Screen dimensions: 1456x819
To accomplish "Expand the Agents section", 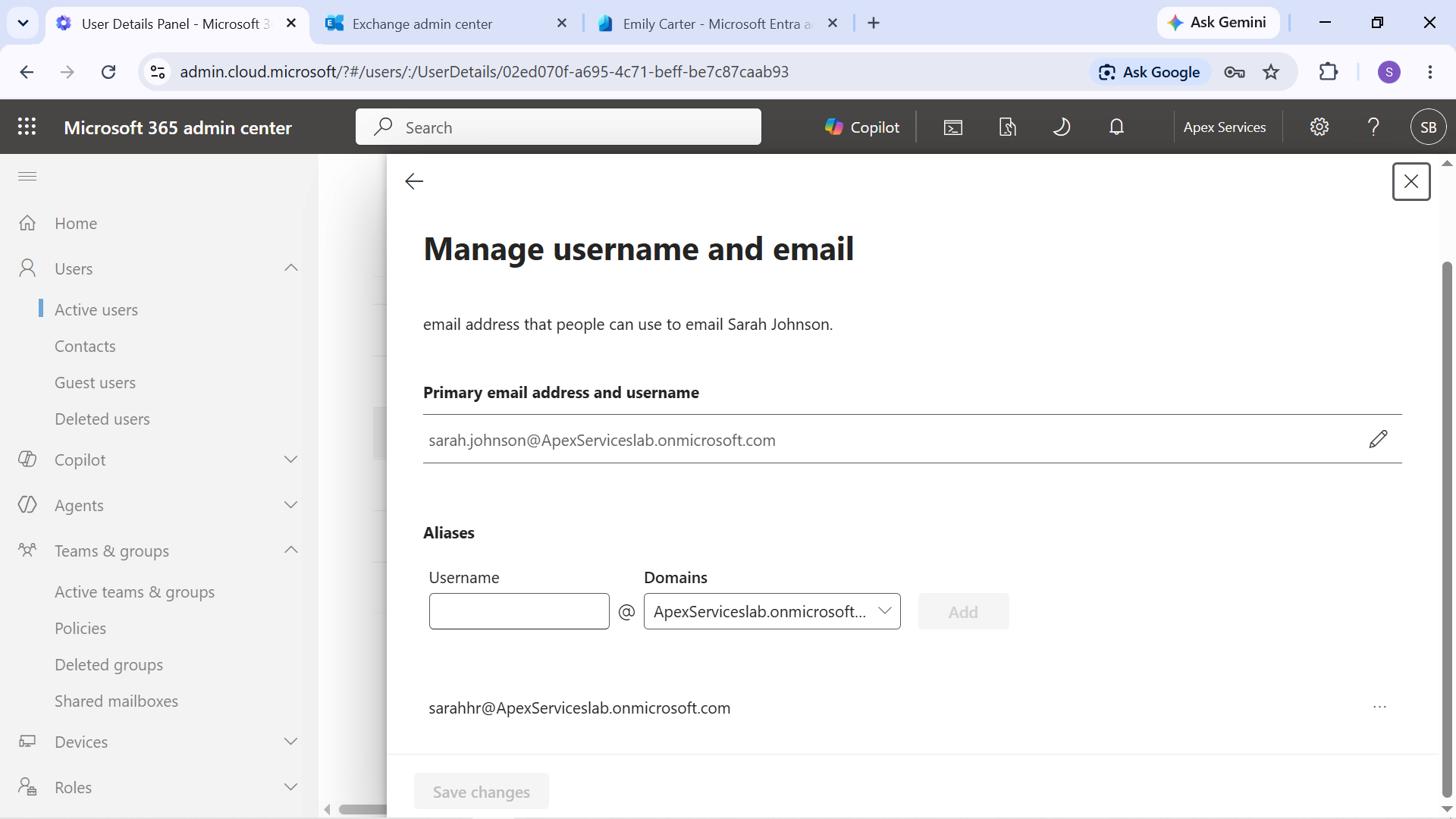I will (291, 506).
